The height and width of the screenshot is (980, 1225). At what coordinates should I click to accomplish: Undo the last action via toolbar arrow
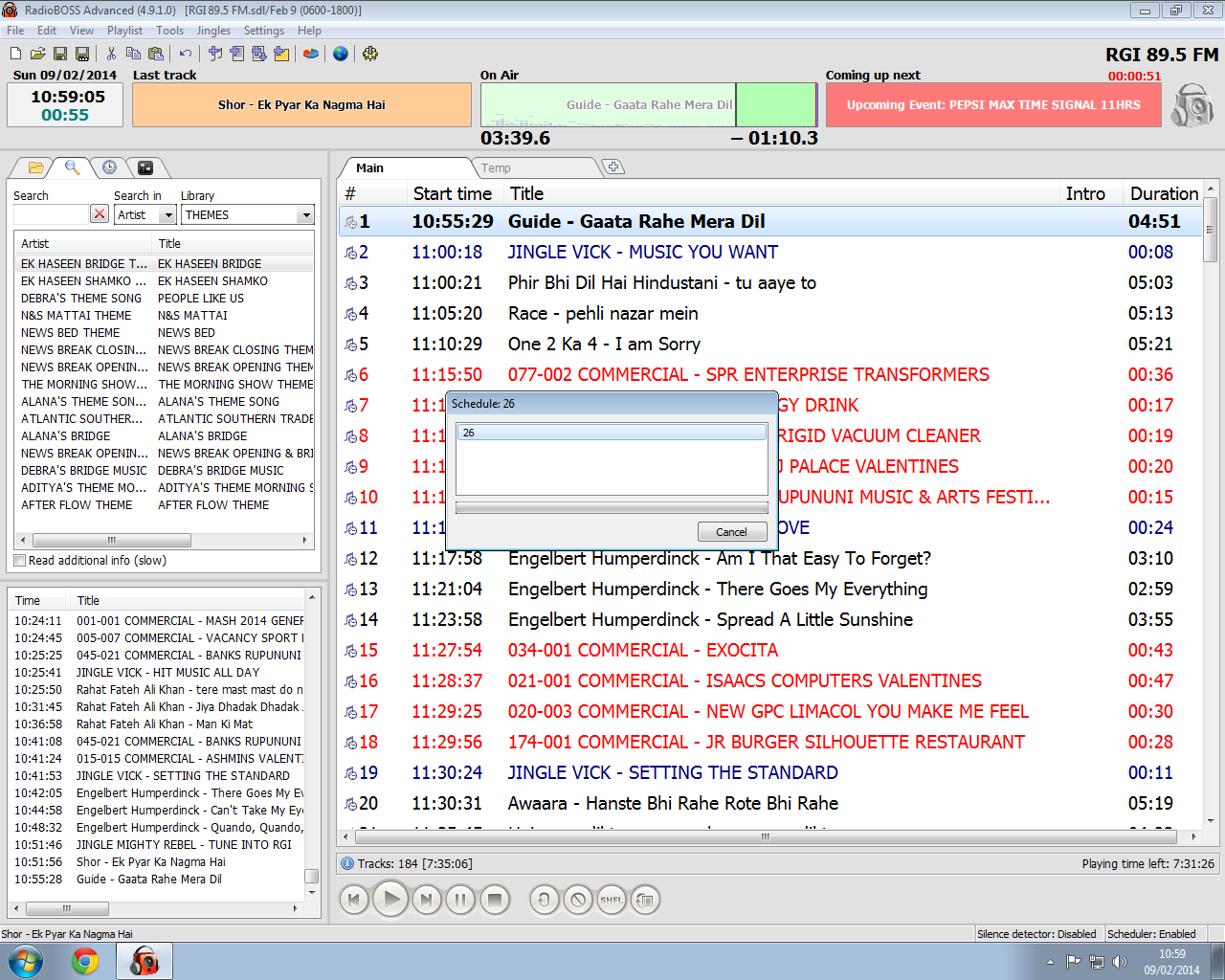point(186,54)
